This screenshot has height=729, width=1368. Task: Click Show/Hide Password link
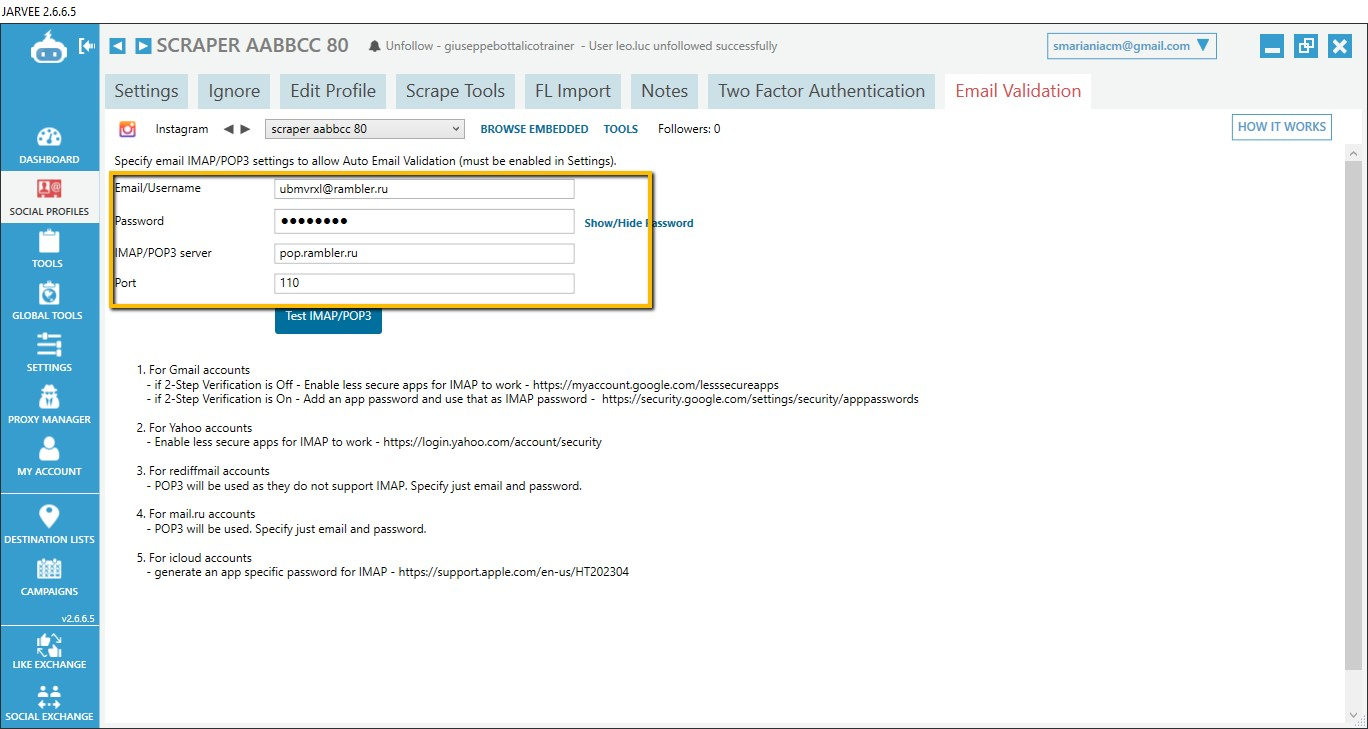click(639, 223)
